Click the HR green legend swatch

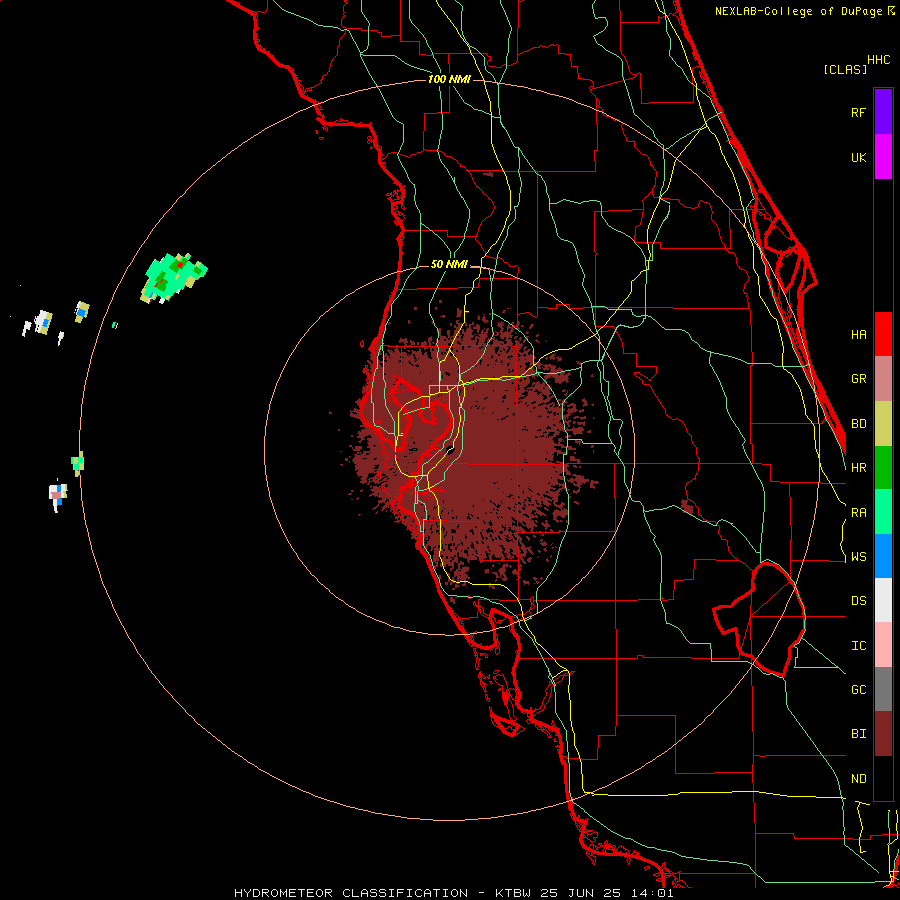[883, 467]
